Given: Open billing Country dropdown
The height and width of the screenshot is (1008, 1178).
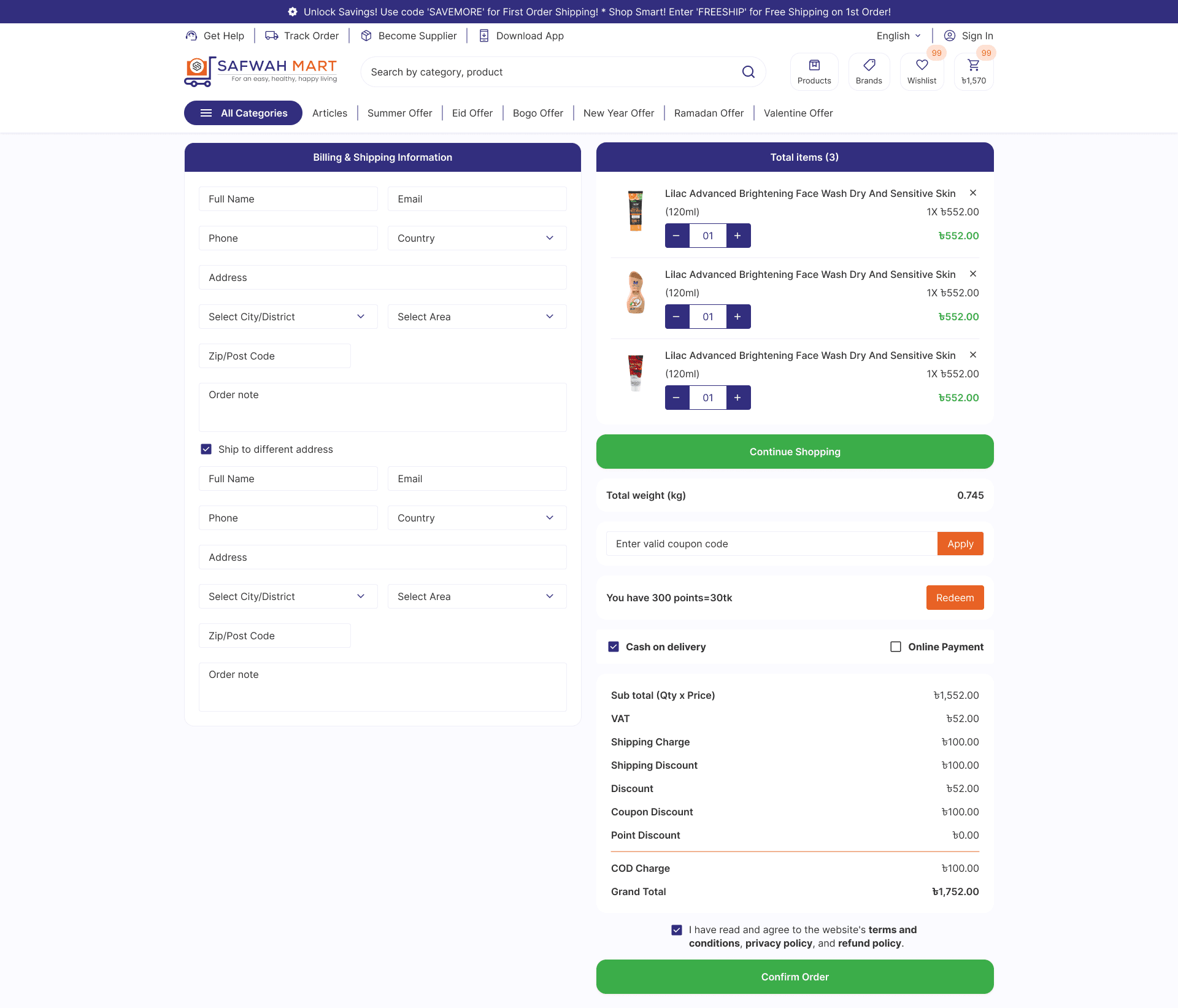Looking at the screenshot, I should 477,238.
